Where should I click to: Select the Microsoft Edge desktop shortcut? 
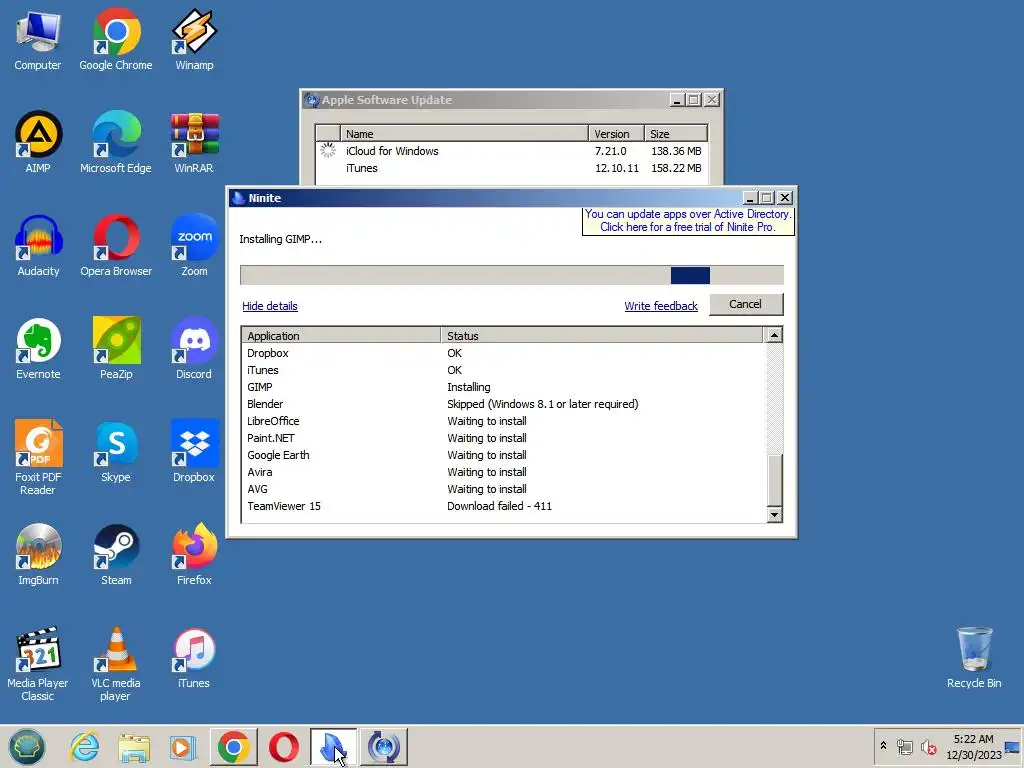pos(116,142)
